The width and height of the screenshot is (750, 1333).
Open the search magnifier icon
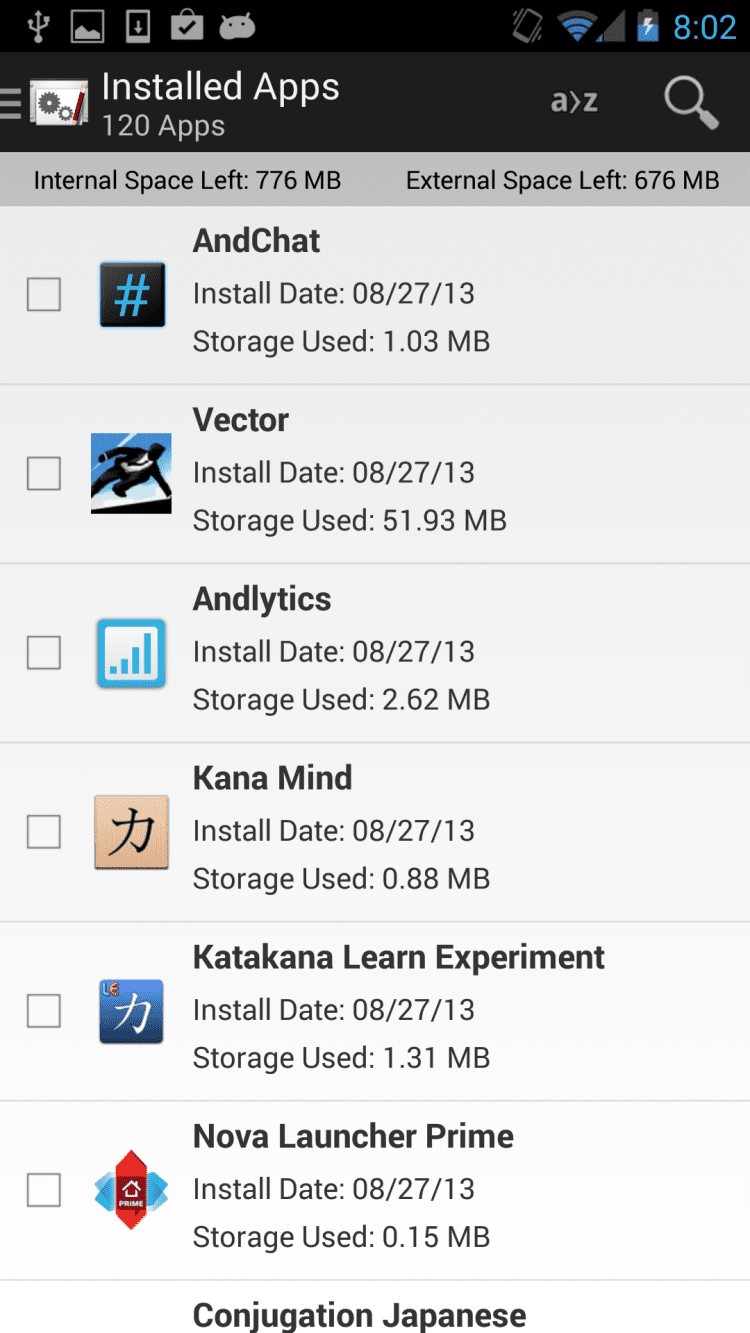[691, 102]
